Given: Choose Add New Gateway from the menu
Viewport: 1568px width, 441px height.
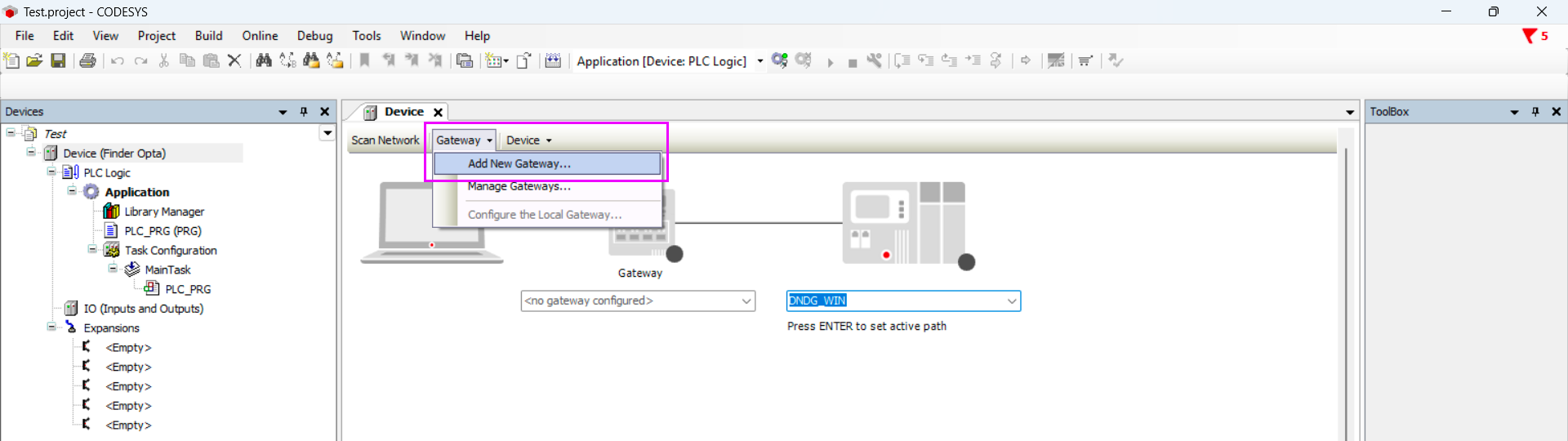Looking at the screenshot, I should click(x=547, y=163).
